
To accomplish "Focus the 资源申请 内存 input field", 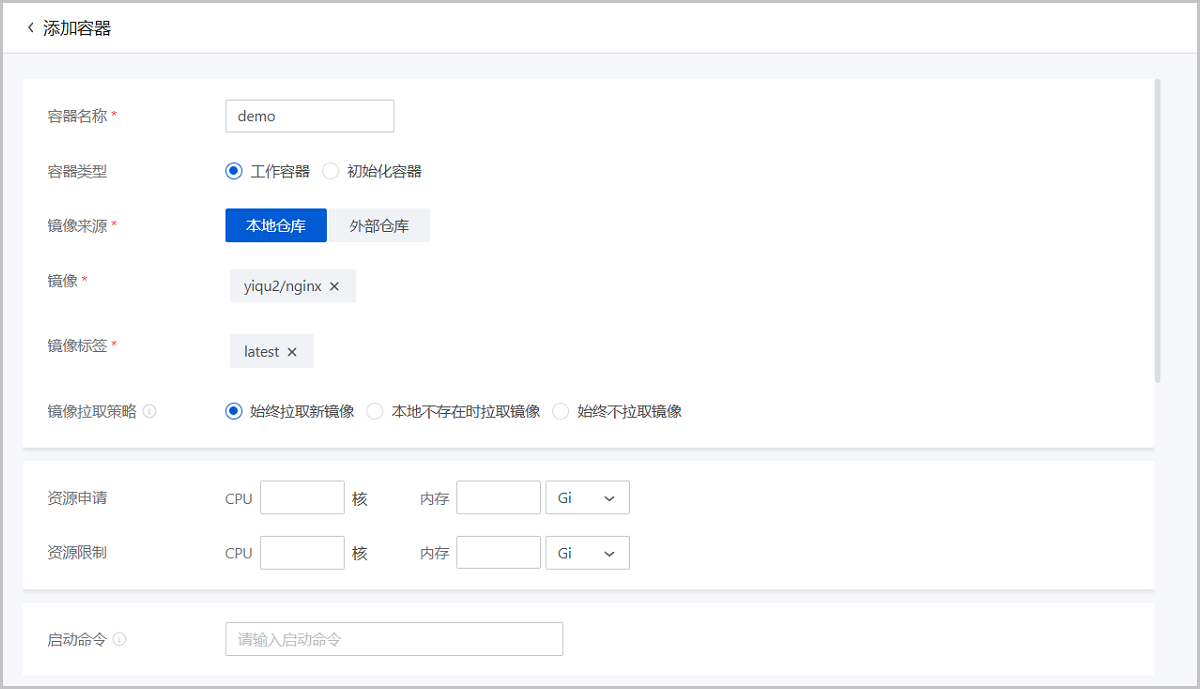I will 498,498.
